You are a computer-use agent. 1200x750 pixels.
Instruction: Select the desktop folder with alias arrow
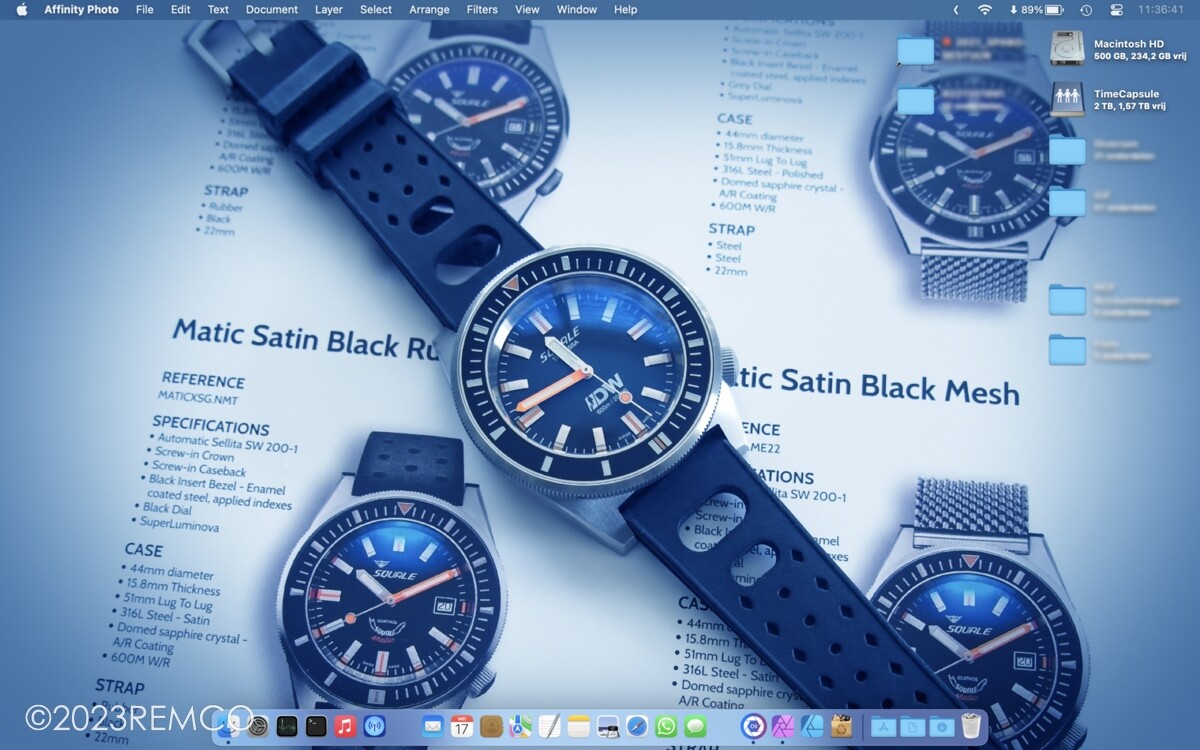point(915,51)
